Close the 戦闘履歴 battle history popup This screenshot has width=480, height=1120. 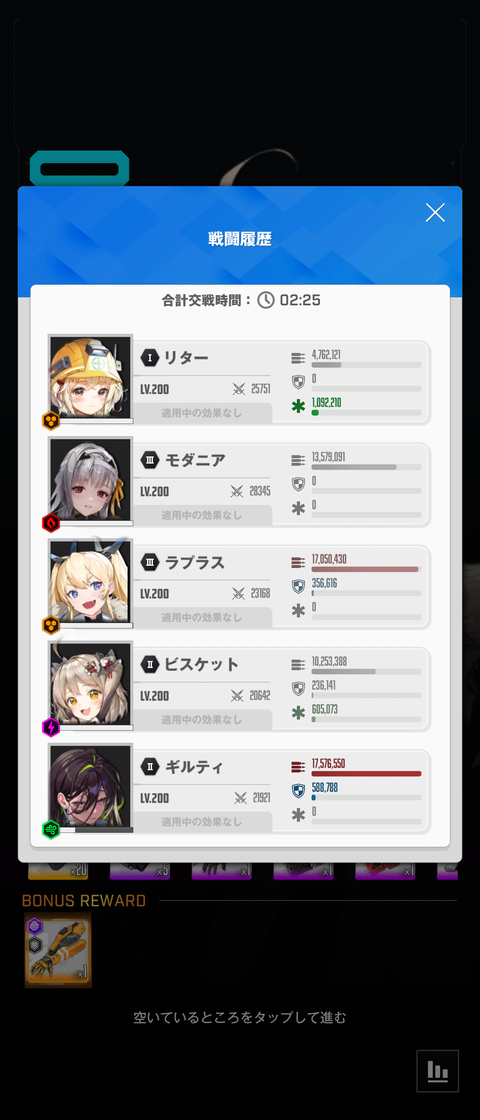click(435, 212)
